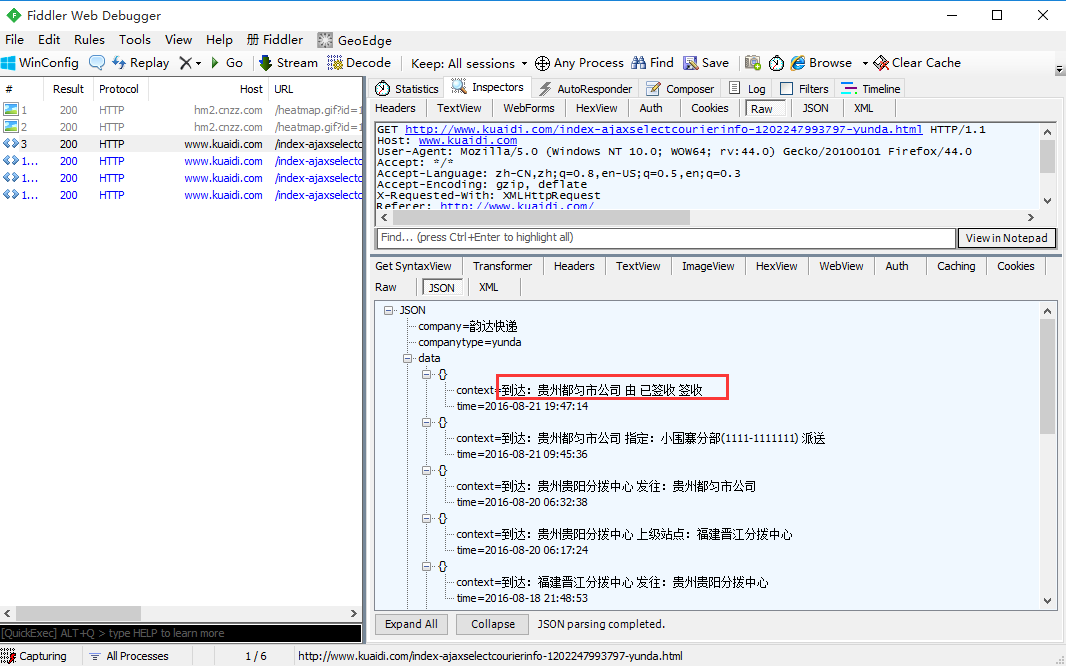Open Find sessions binoculars tool
1066x666 pixels.
[652, 63]
